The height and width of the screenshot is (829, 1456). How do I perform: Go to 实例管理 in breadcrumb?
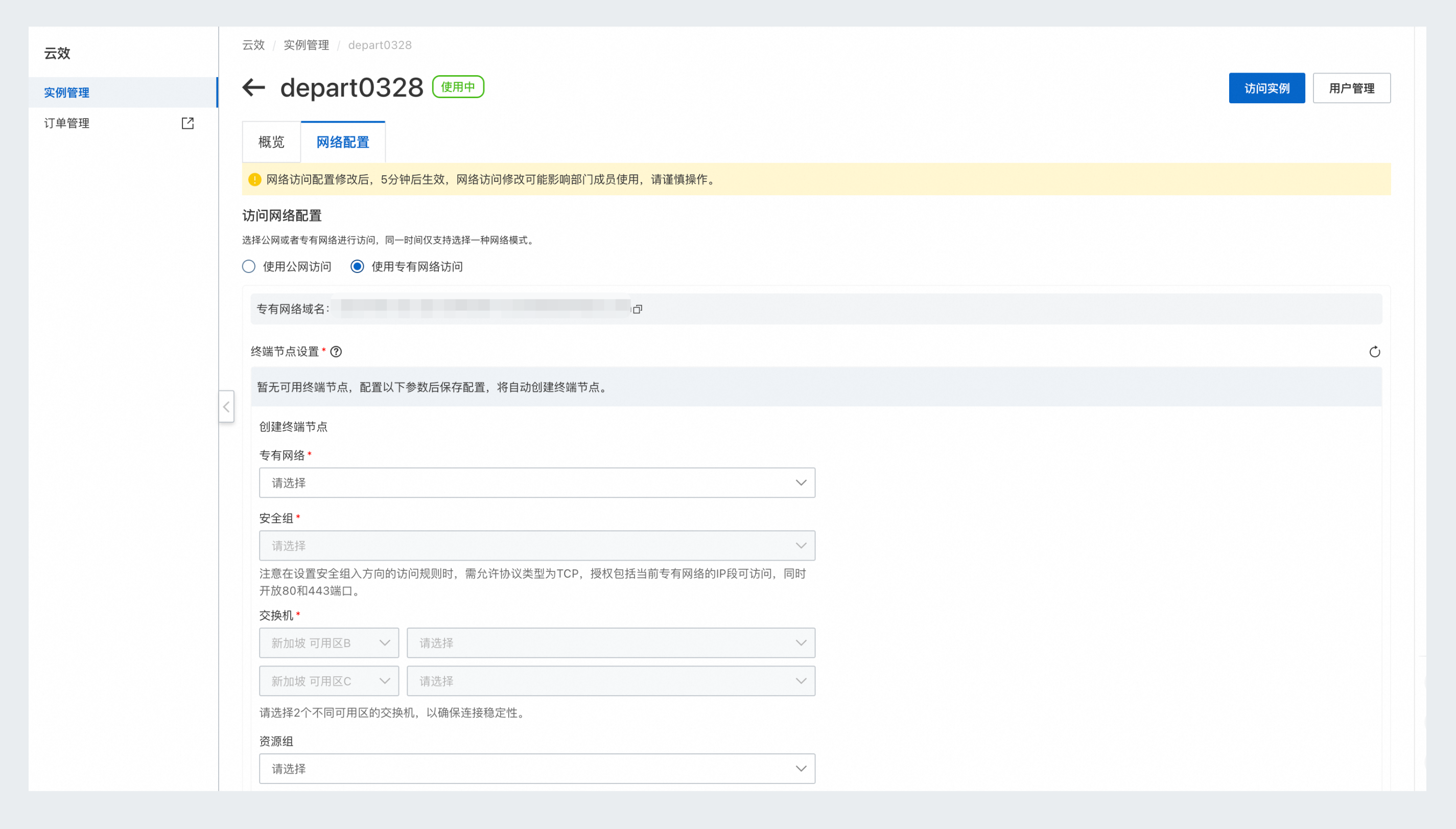tap(306, 45)
